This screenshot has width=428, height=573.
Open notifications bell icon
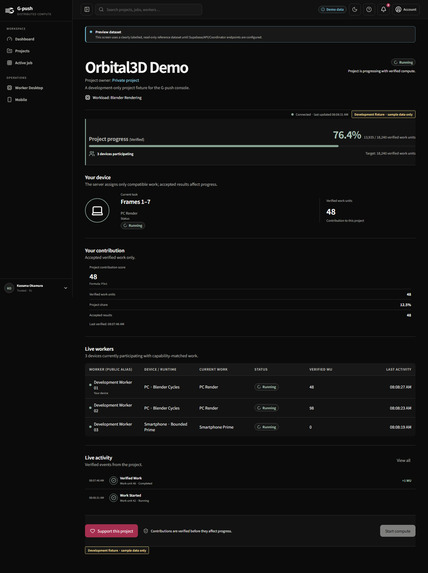tap(383, 10)
